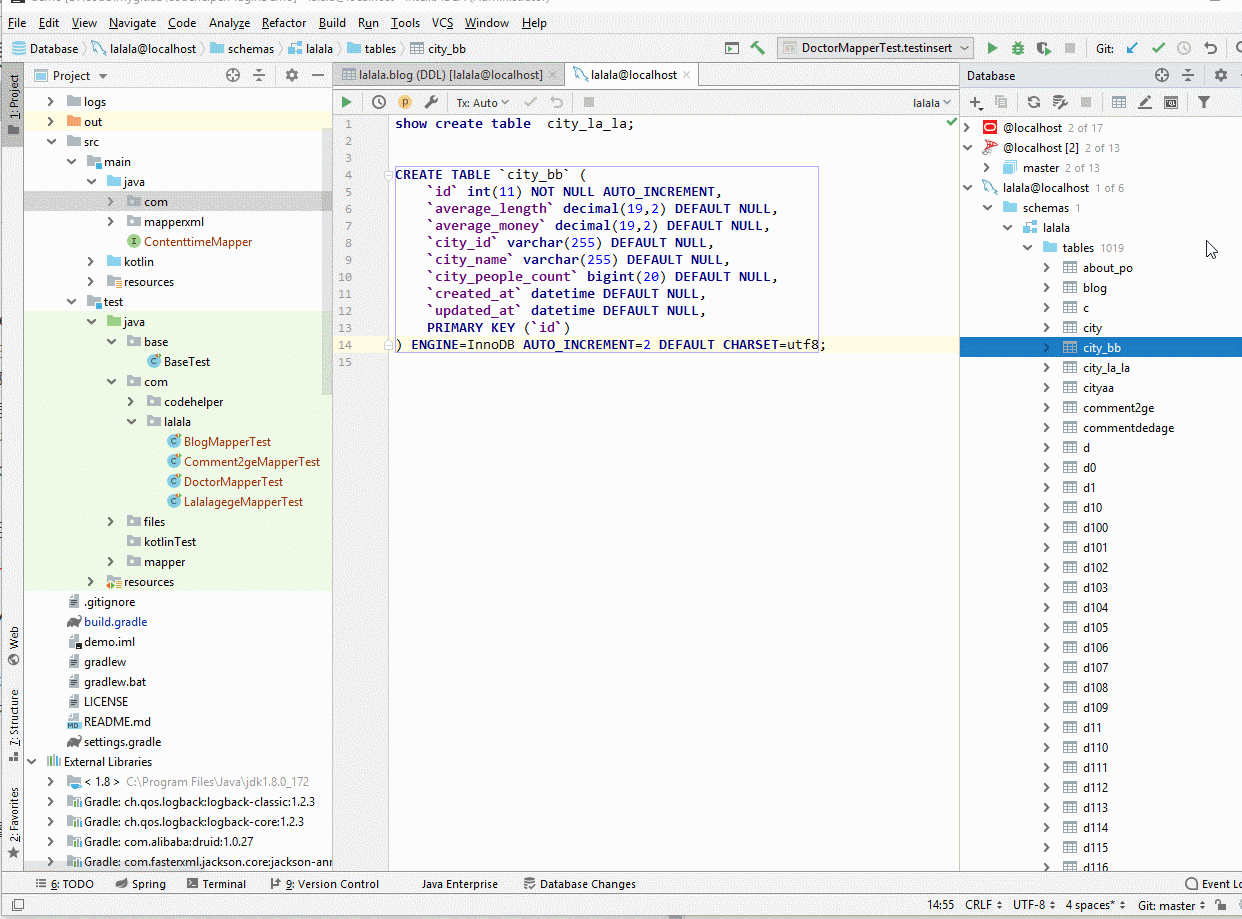This screenshot has height=919, width=1242.
Task: Open the Database panel settings gear
Action: (x=1220, y=74)
